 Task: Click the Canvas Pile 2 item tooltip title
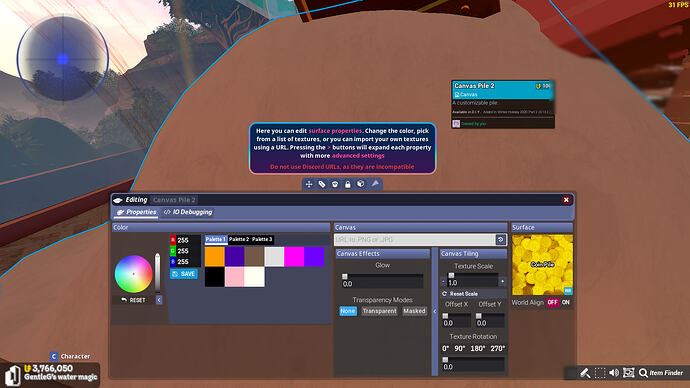point(474,86)
